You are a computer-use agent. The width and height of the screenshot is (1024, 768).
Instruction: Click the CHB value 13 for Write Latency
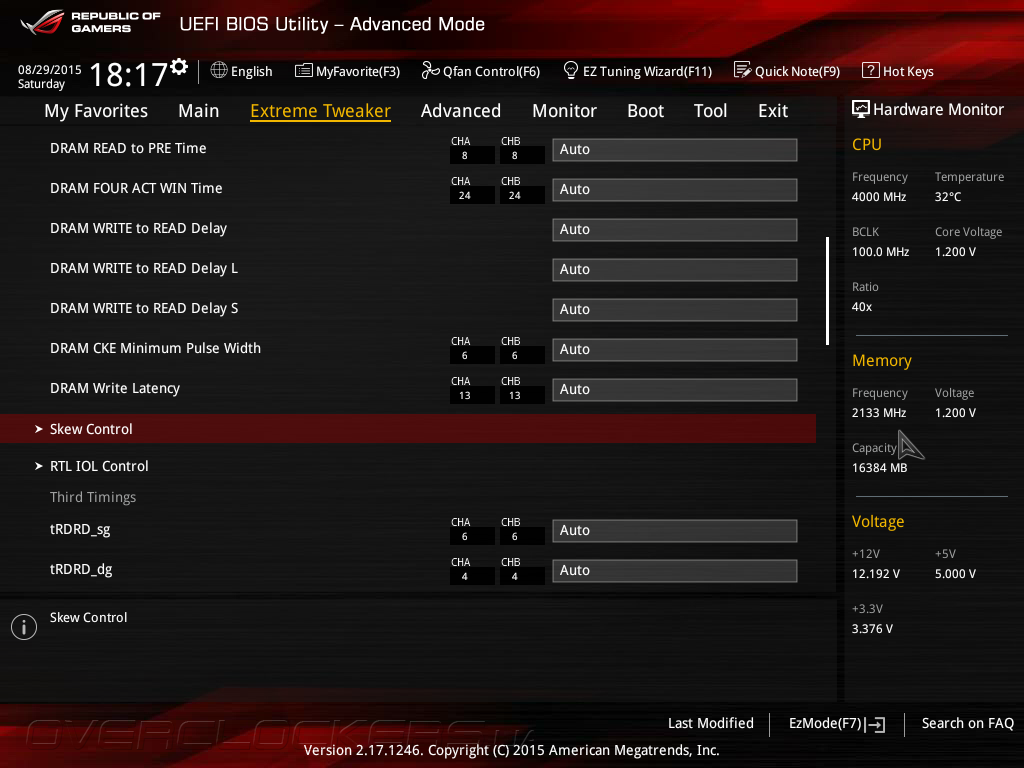(515, 395)
